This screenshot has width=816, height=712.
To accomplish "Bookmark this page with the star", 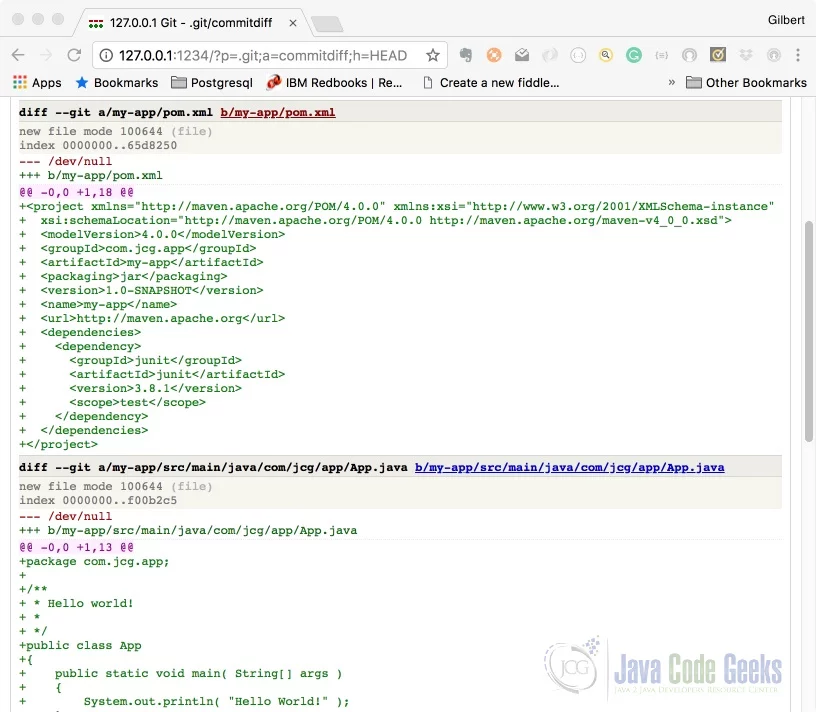I will 432,55.
